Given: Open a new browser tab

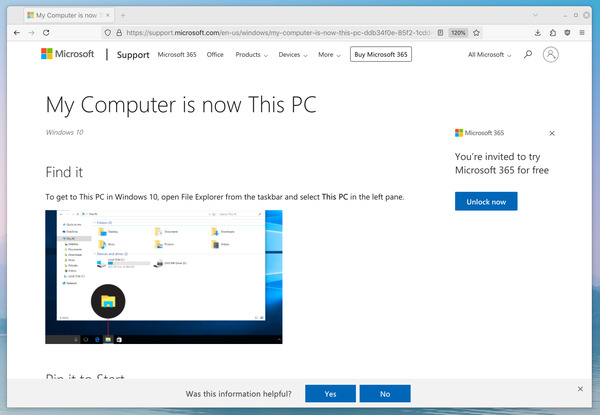Looking at the screenshot, I should click(x=123, y=15).
